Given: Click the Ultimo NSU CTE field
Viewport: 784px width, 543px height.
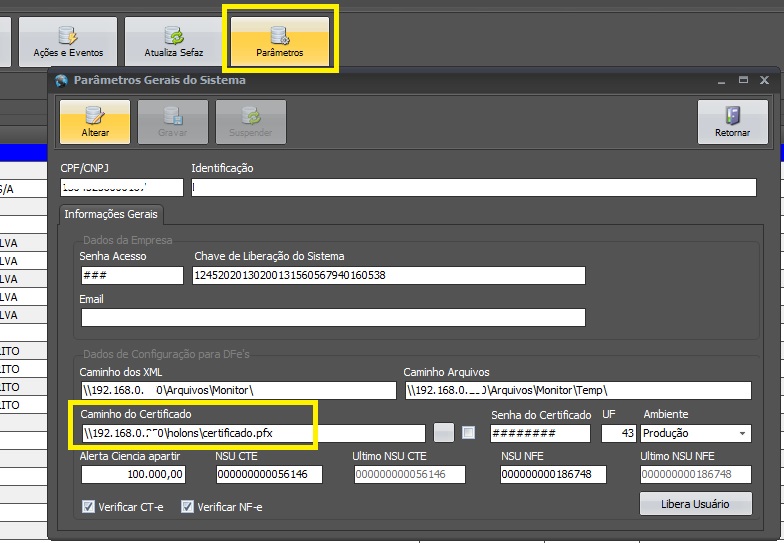Looking at the screenshot, I should pos(410,474).
